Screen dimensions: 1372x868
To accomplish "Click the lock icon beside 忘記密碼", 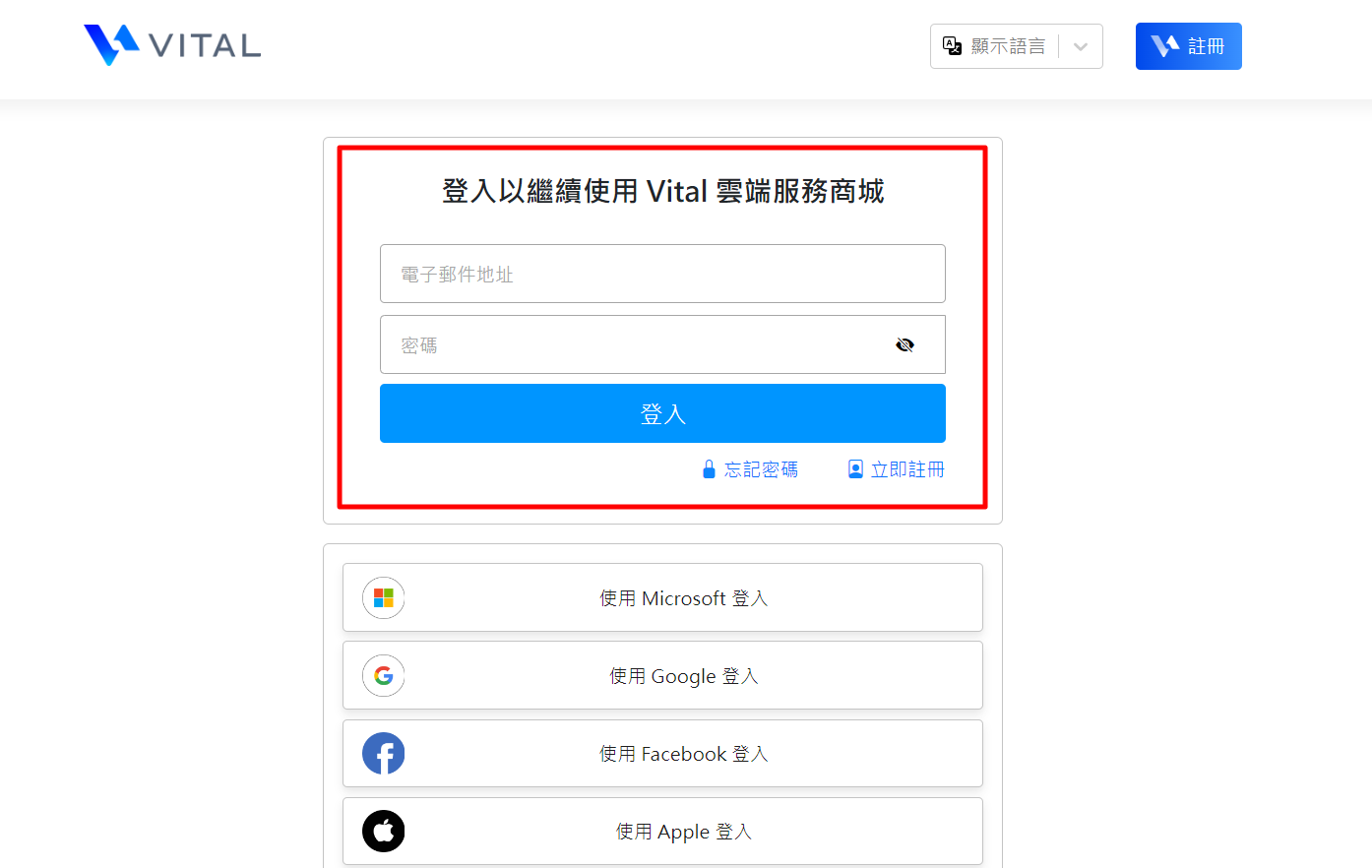I will tap(709, 469).
